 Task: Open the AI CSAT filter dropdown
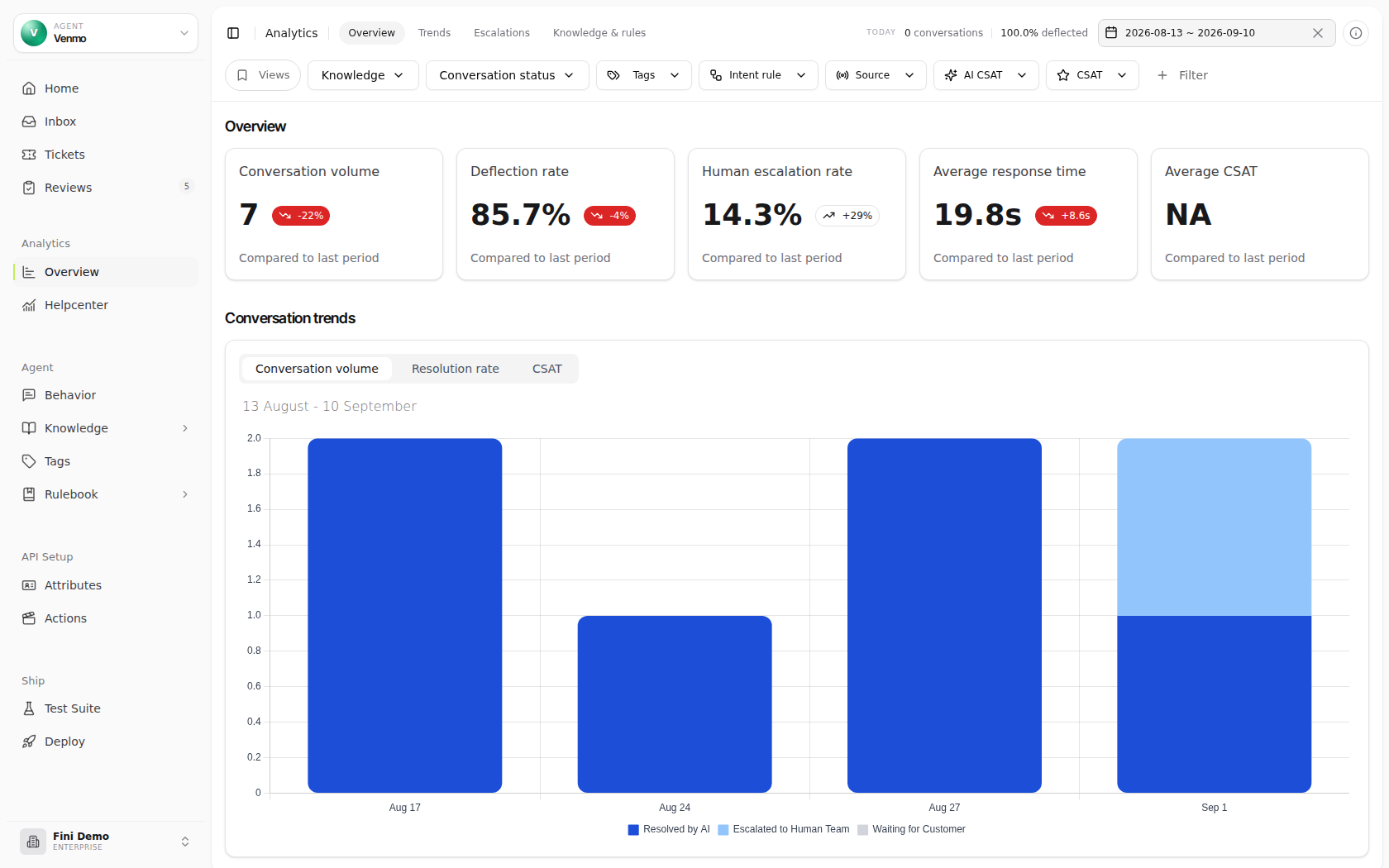986,75
